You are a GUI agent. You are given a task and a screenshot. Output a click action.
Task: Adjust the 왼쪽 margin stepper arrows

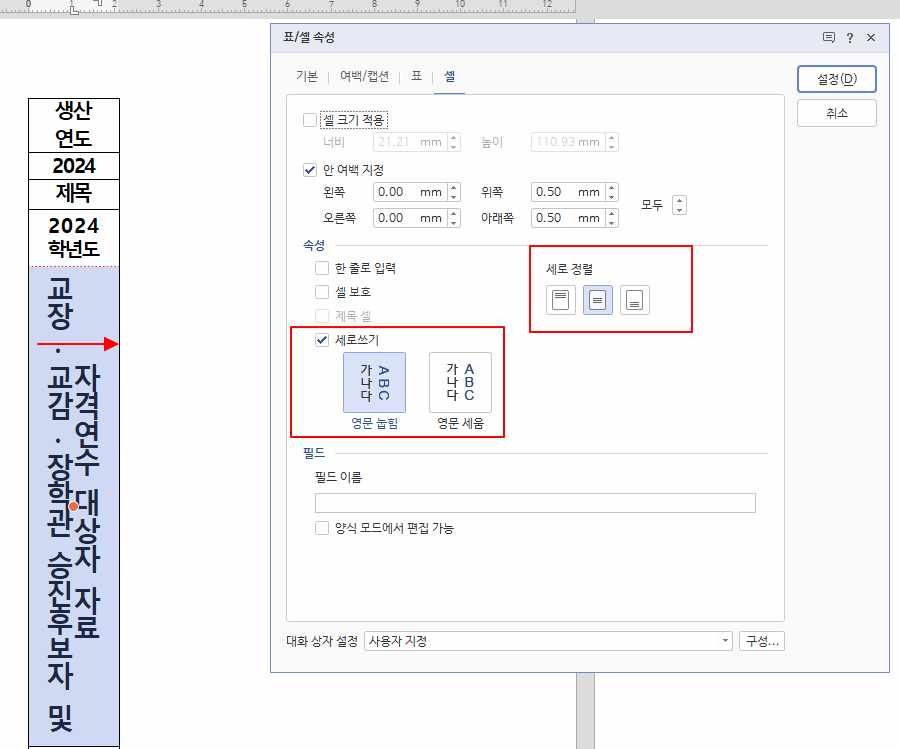[x=454, y=192]
